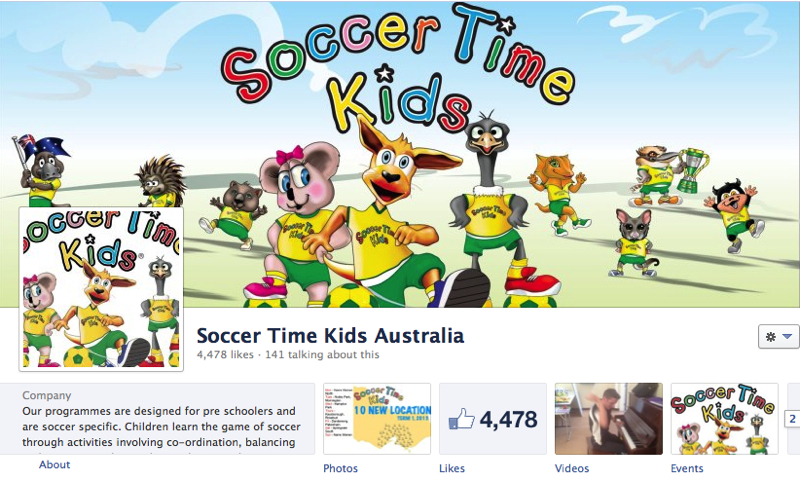800x483 pixels.
Task: Click the 4,478 likes count text
Action: point(225,354)
